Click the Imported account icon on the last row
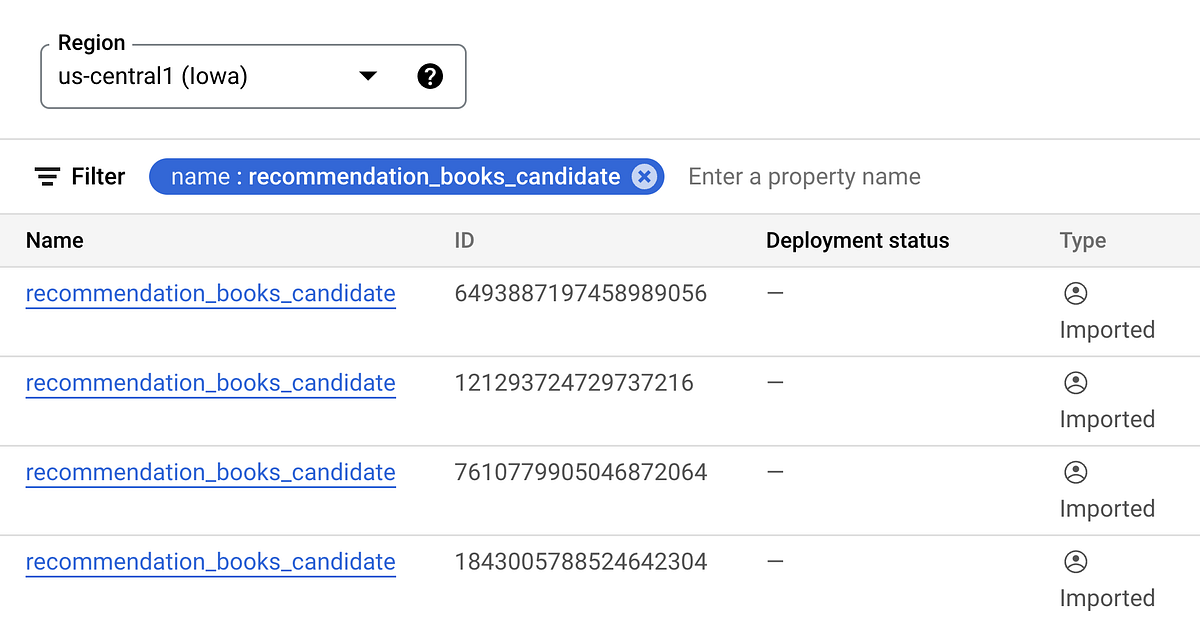This screenshot has height=622, width=1200. pos(1075,562)
